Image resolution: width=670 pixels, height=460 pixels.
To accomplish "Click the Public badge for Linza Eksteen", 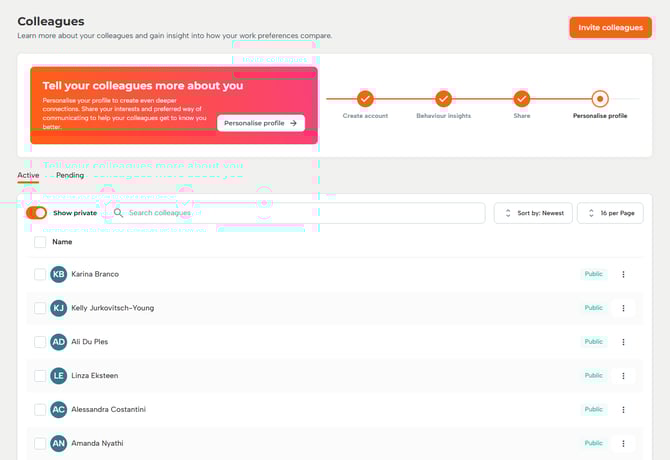I will (594, 376).
